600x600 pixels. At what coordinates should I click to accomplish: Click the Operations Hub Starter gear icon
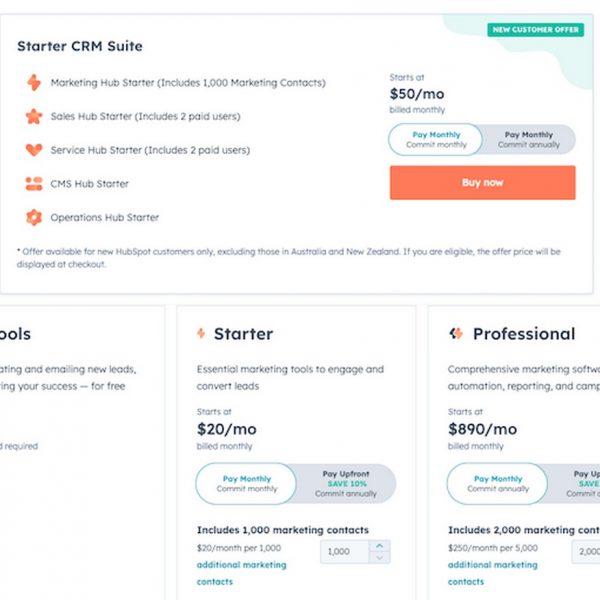click(34, 217)
